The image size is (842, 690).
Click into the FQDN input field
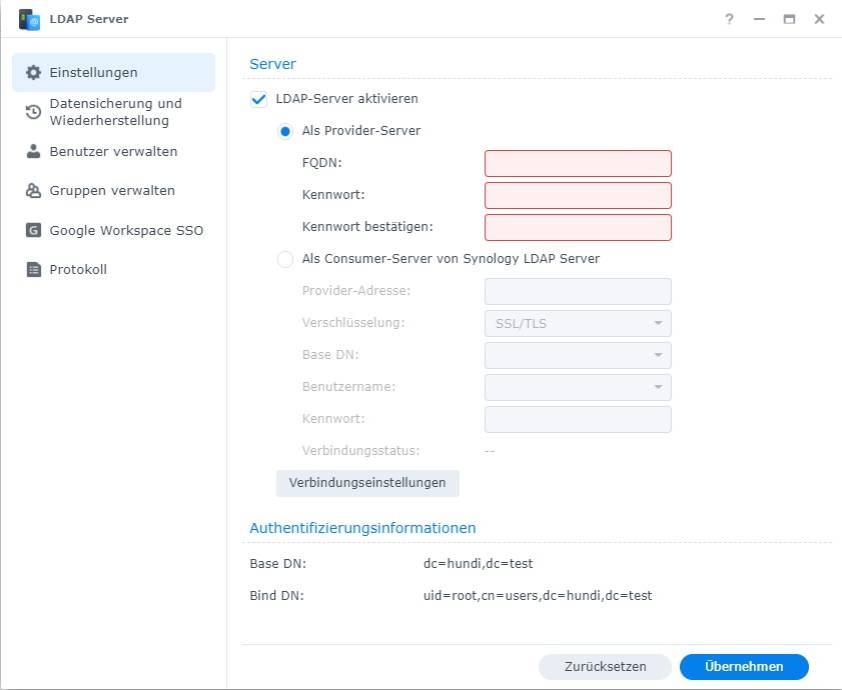click(x=577, y=163)
